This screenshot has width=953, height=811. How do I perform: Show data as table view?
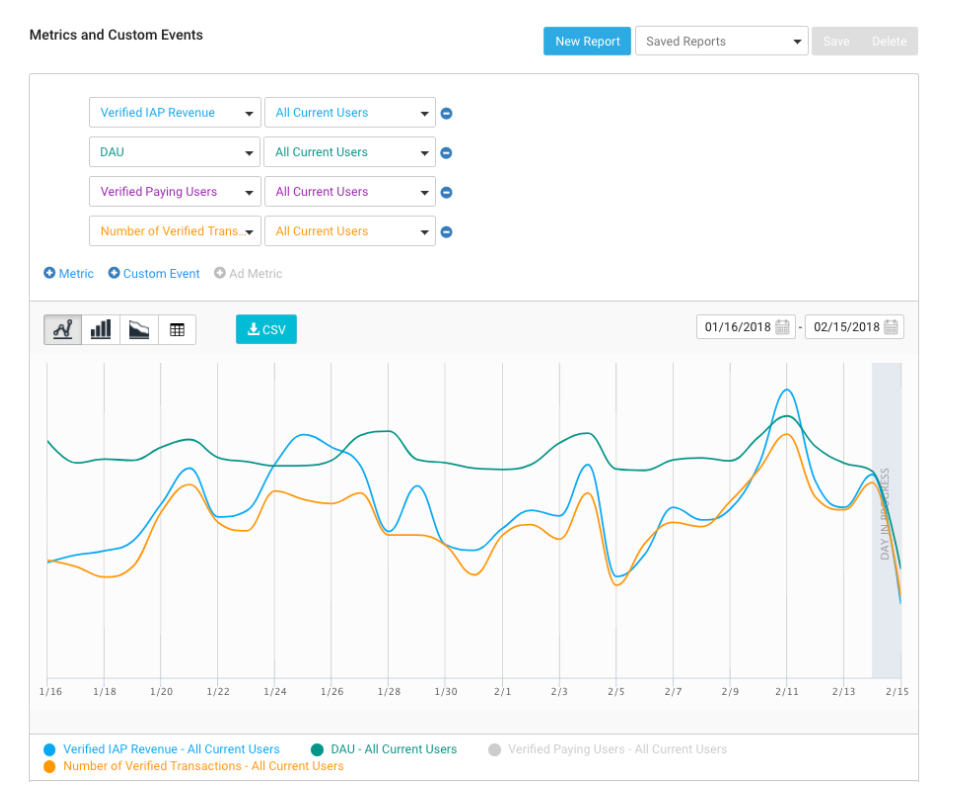click(x=177, y=329)
